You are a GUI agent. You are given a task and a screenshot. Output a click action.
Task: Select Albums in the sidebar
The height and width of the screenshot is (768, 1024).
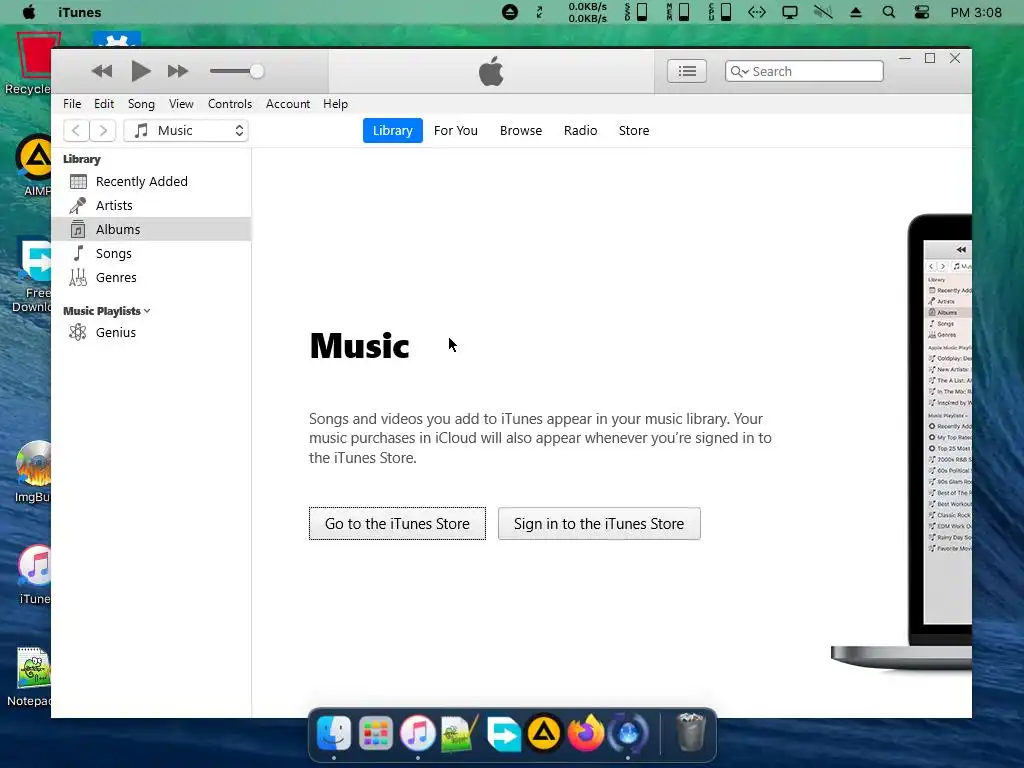pyautogui.click(x=151, y=229)
